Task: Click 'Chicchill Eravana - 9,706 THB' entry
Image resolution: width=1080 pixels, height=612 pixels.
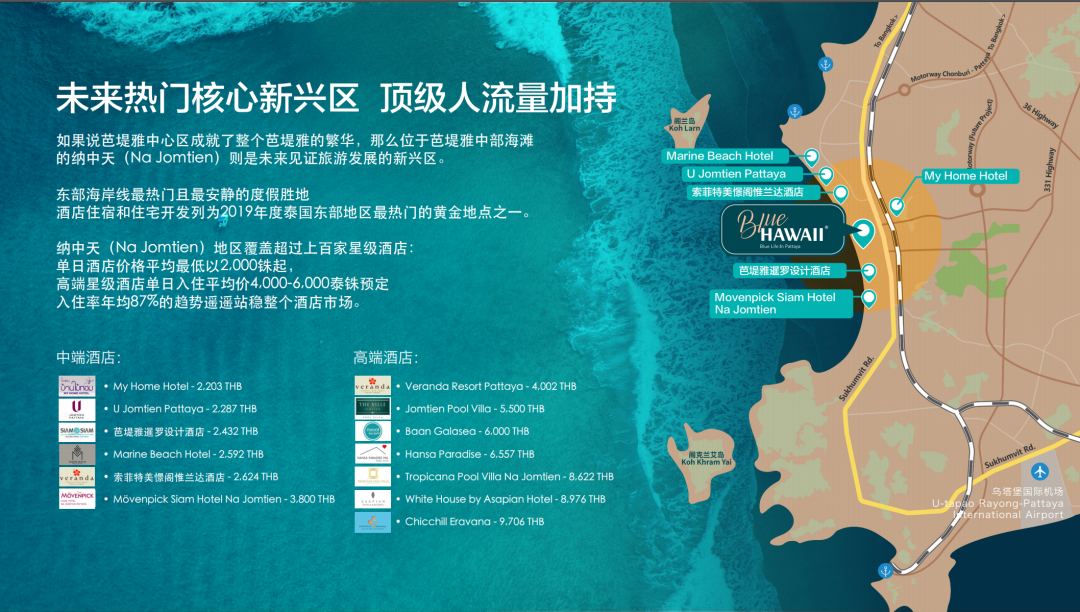Action: pos(475,522)
